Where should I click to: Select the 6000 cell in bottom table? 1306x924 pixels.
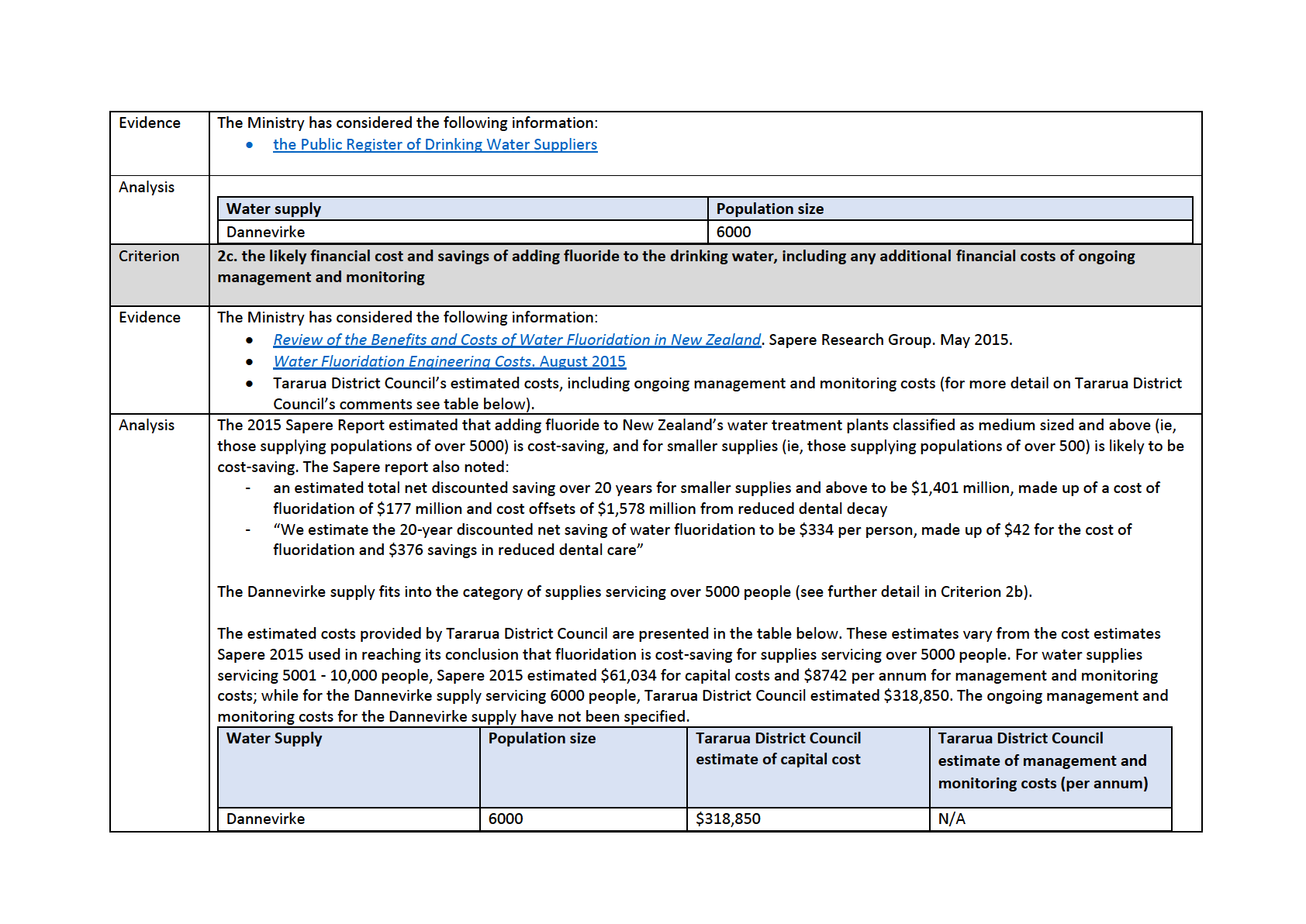coord(506,819)
